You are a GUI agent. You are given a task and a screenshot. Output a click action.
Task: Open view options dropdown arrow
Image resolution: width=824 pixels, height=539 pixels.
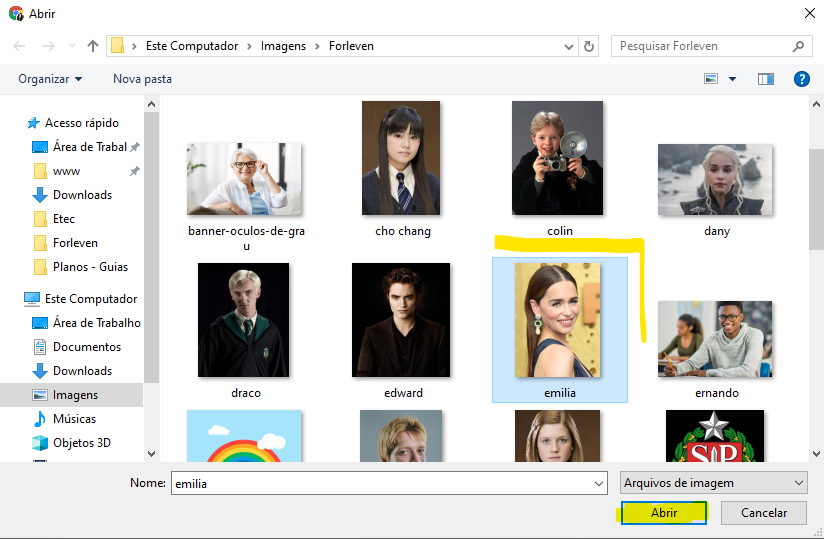(733, 79)
